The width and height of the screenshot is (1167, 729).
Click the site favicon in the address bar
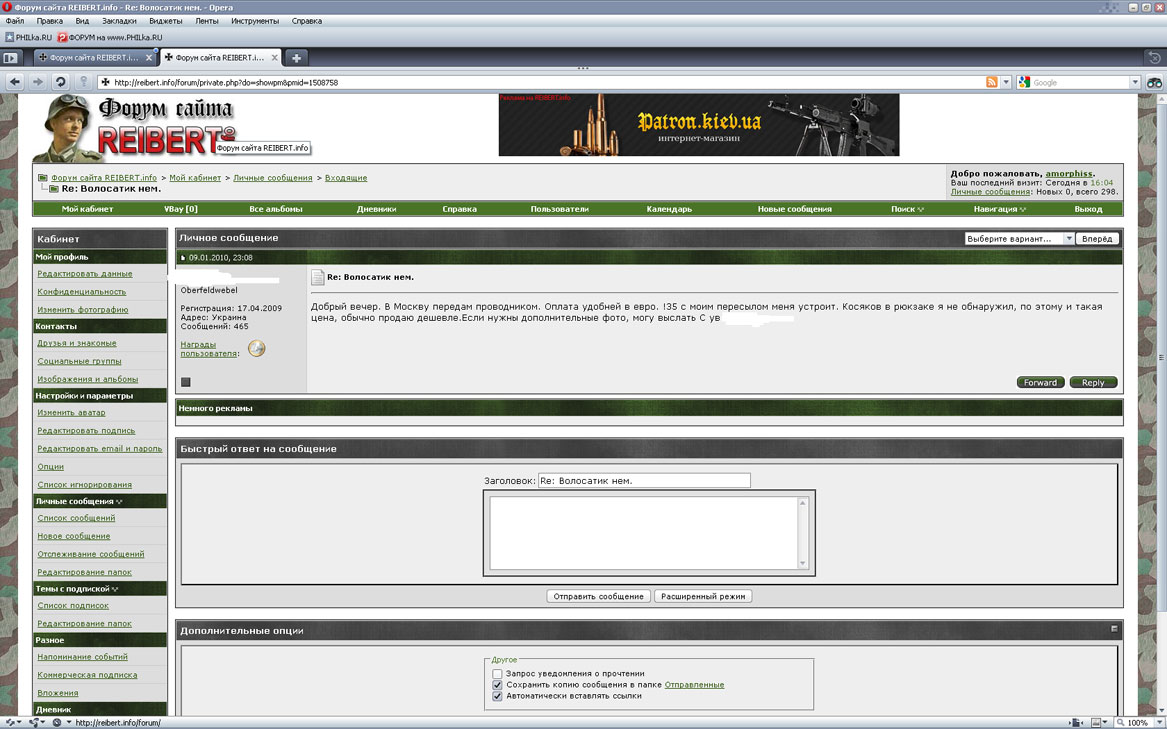pos(105,83)
